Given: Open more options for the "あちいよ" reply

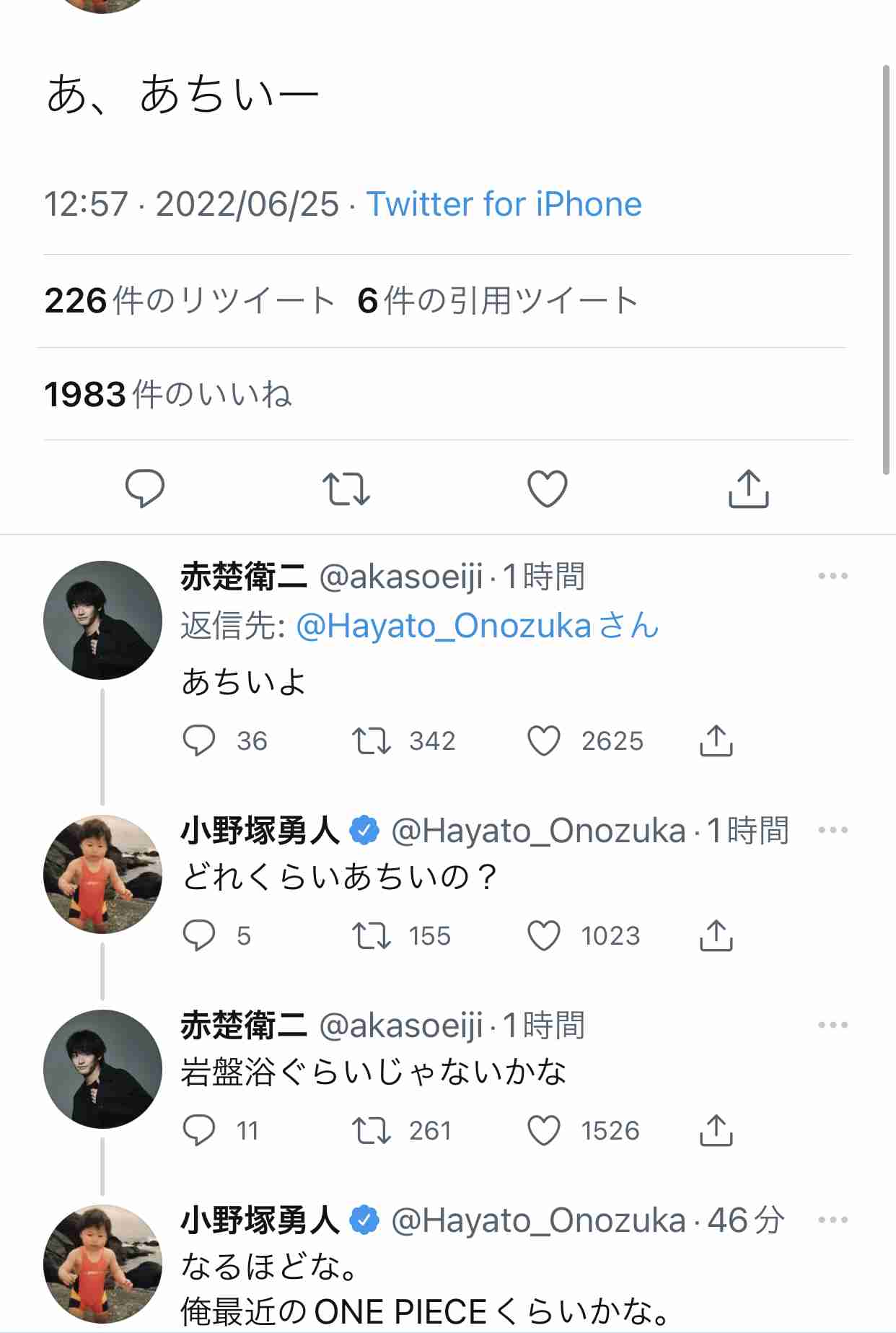Looking at the screenshot, I should coord(833,576).
